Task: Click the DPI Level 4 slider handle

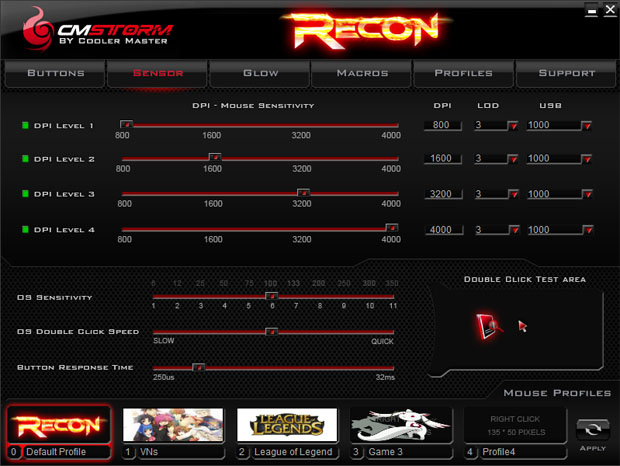Action: click(x=392, y=228)
